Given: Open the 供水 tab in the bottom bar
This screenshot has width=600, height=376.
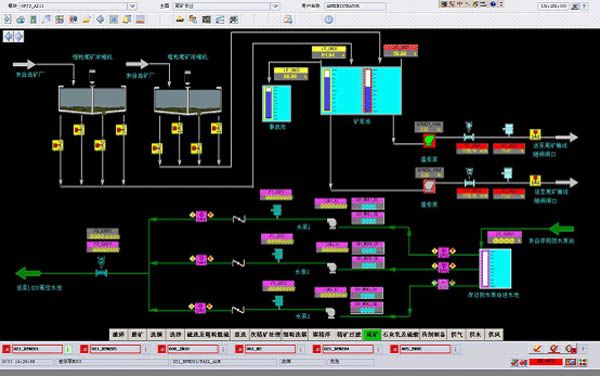Looking at the screenshot, I should (475, 334).
